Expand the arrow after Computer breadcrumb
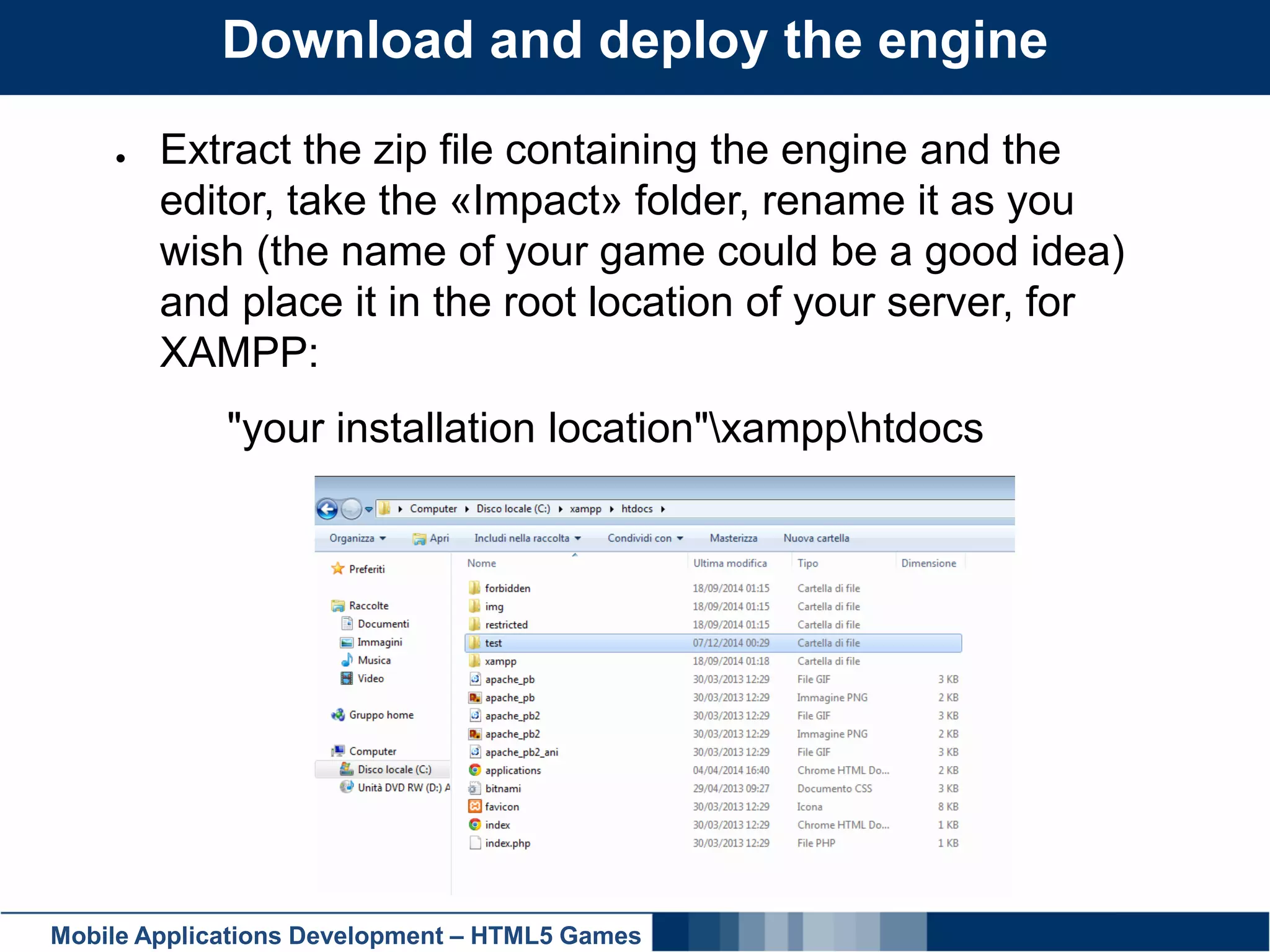Screen dimensions: 1270x952 tap(467, 509)
